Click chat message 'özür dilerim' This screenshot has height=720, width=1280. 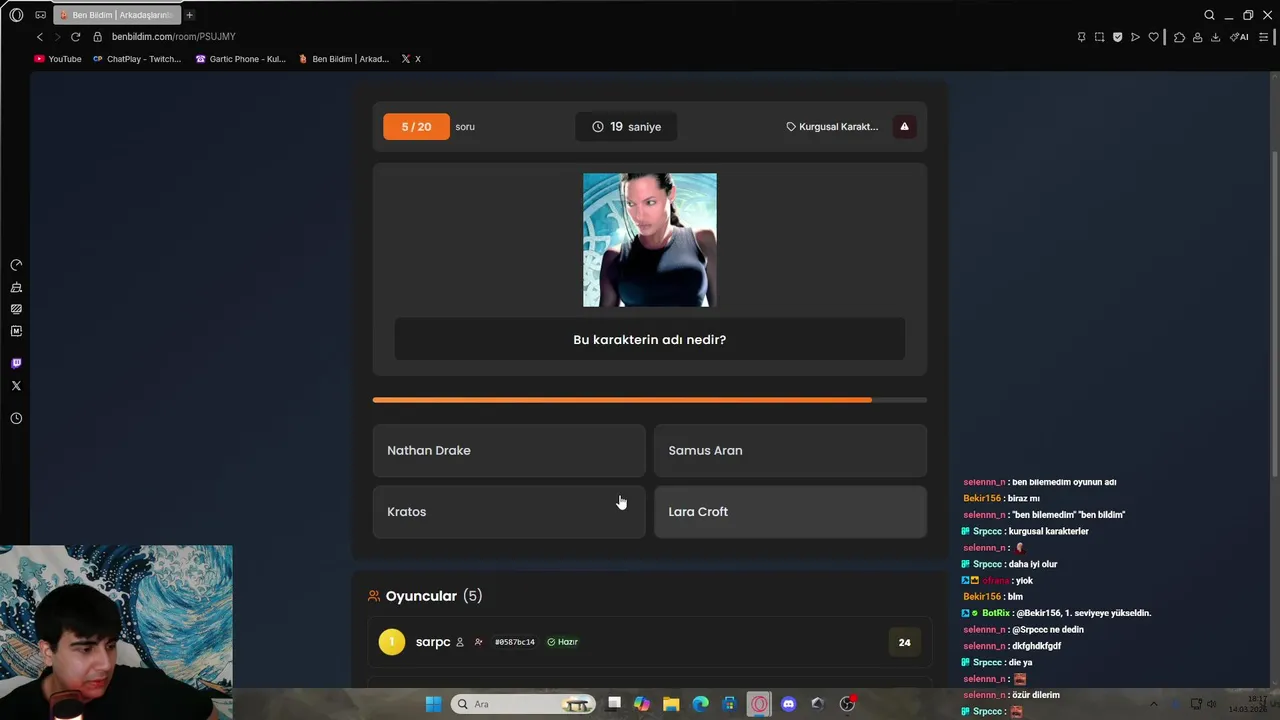pyautogui.click(x=1036, y=695)
